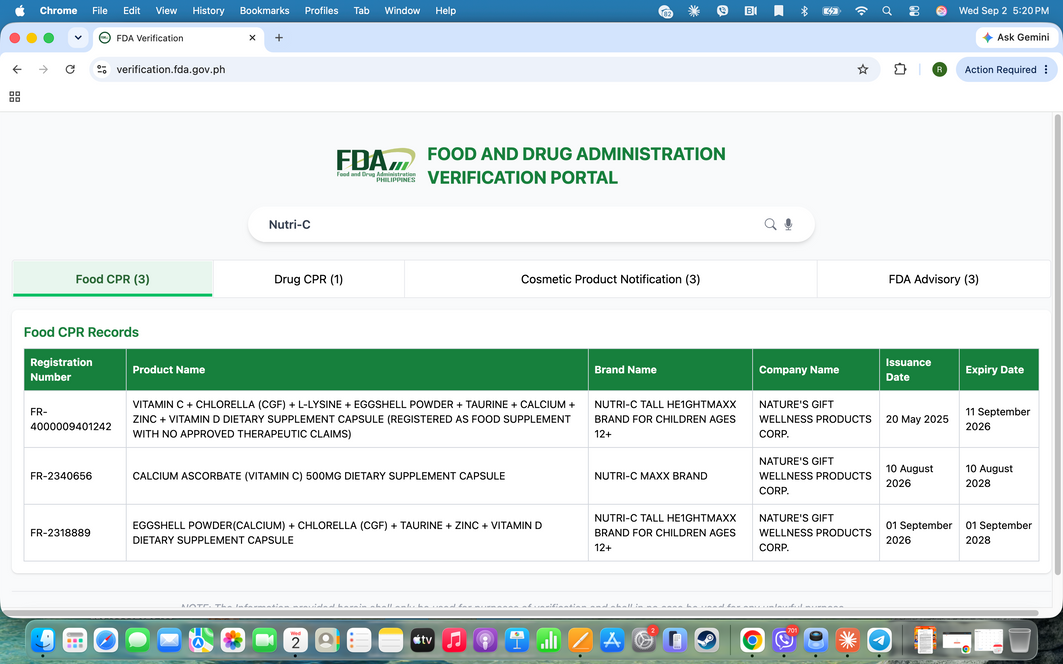Open the History menu in menu bar
Viewport: 1063px width, 664px height.
[208, 11]
